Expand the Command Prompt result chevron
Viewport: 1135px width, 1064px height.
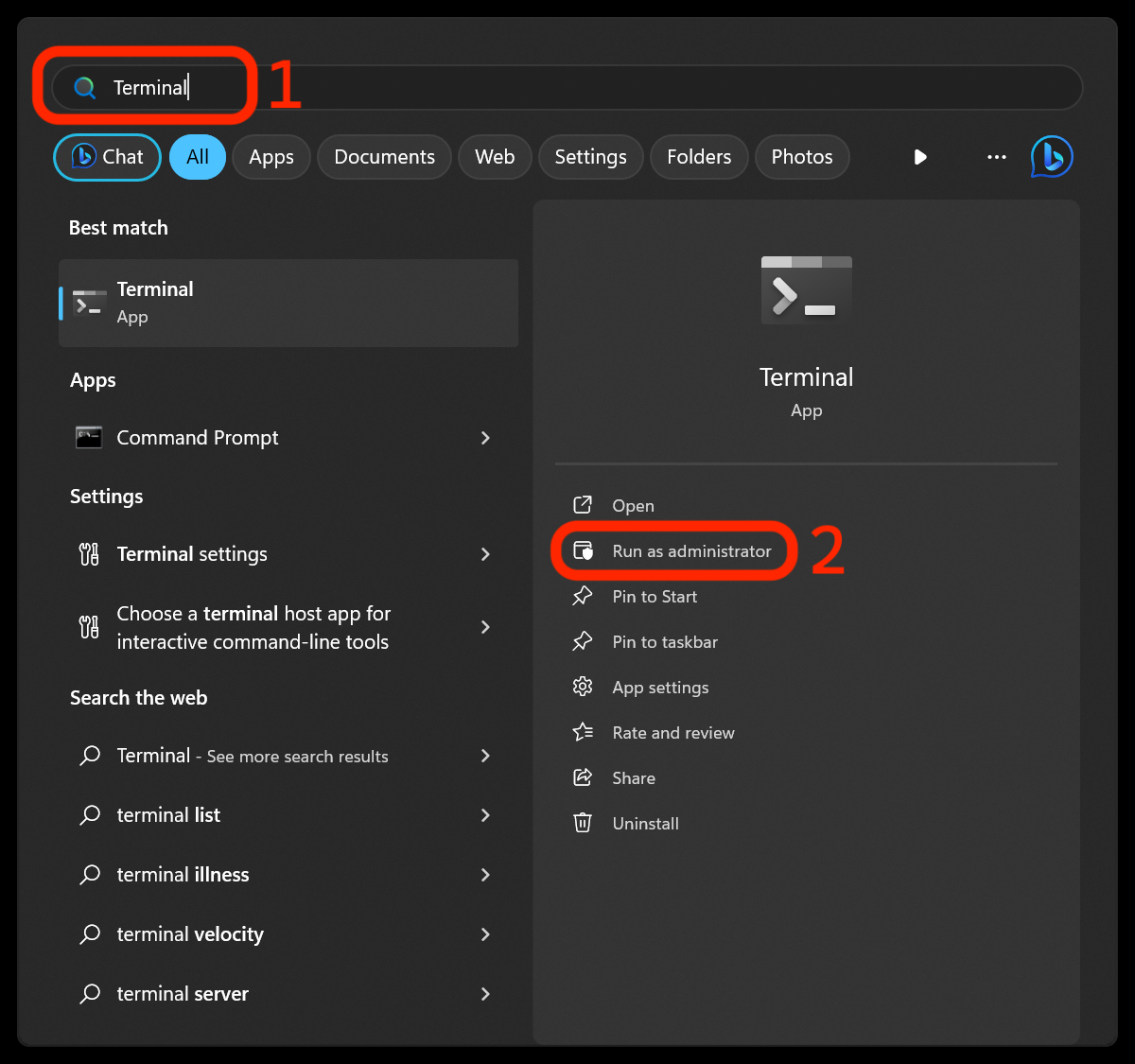485,438
